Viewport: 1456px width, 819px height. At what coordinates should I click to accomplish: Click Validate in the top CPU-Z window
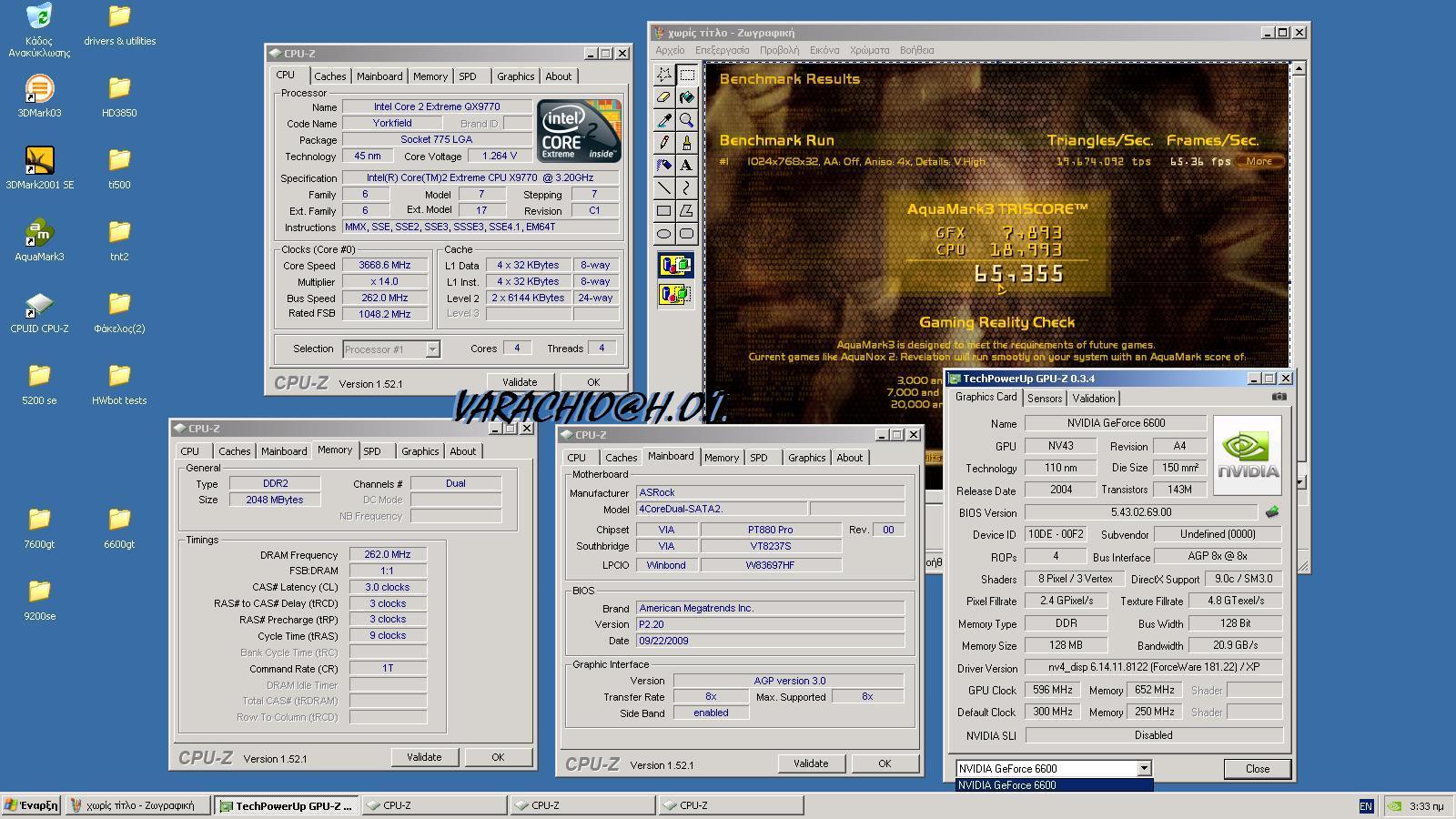[520, 382]
